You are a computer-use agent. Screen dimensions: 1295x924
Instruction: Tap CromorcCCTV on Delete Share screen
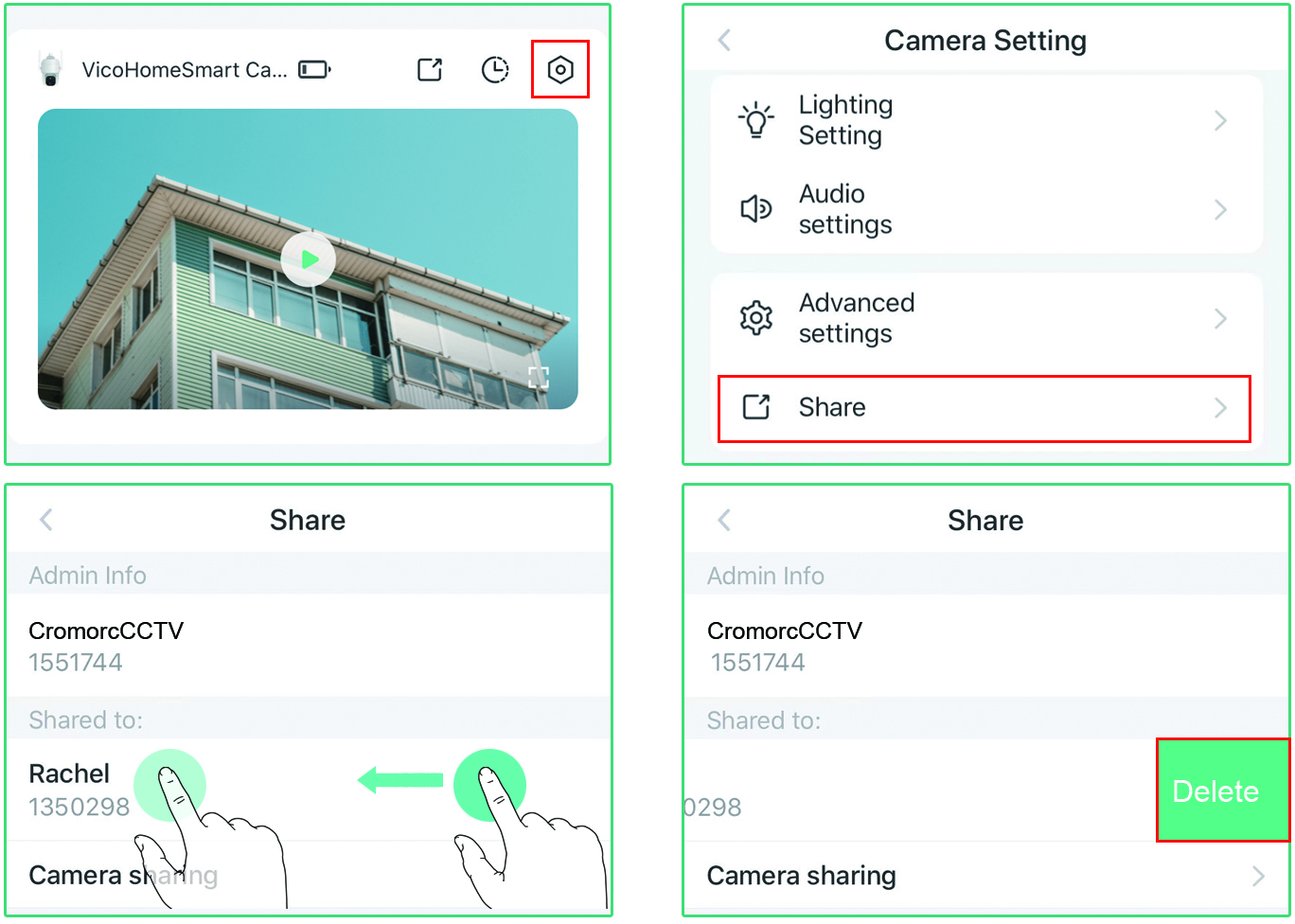(785, 631)
